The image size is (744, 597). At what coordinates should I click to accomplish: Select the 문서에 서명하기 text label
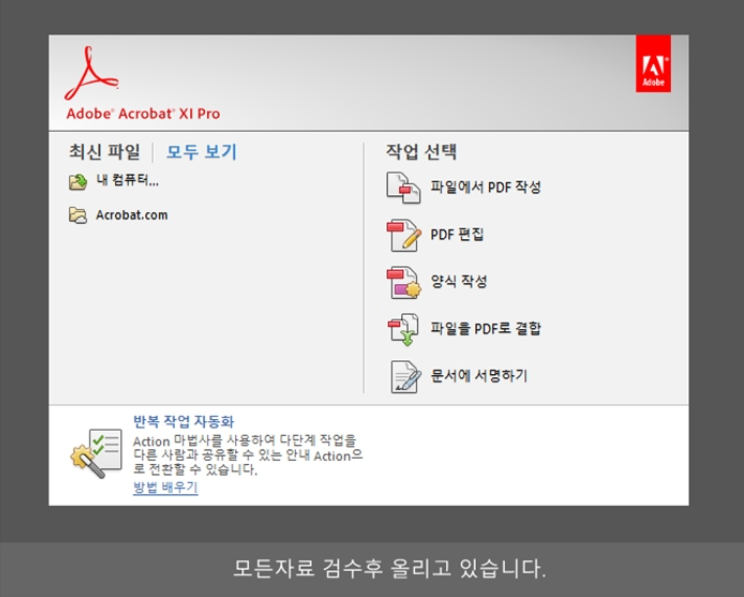[x=478, y=376]
